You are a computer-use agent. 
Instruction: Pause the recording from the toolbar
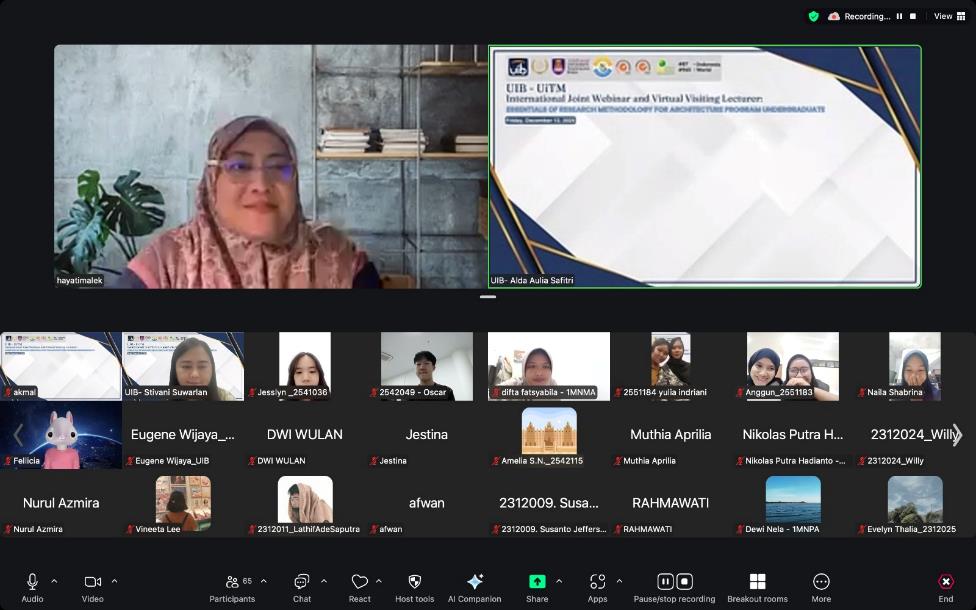pos(664,581)
